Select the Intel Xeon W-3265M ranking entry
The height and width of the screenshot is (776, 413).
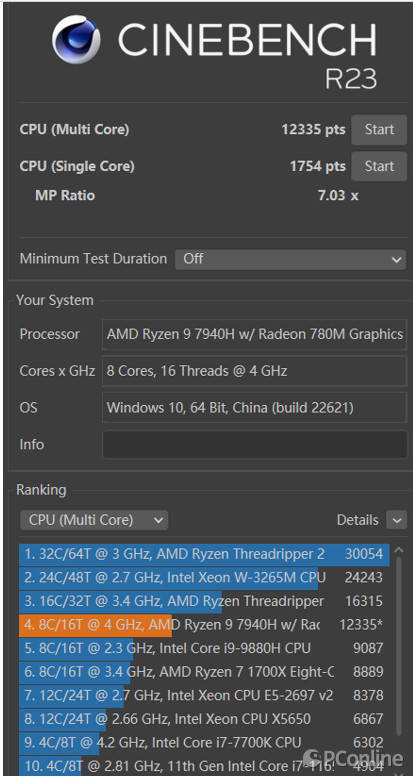pos(204,578)
